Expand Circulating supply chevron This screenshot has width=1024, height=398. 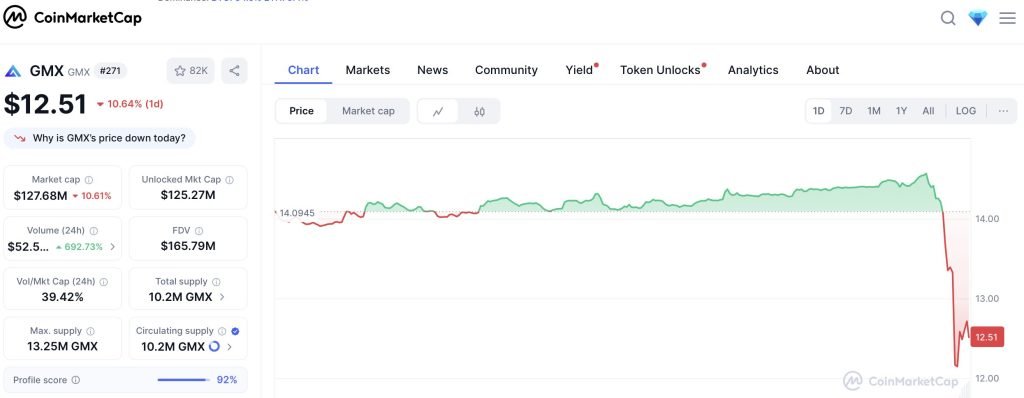click(229, 346)
